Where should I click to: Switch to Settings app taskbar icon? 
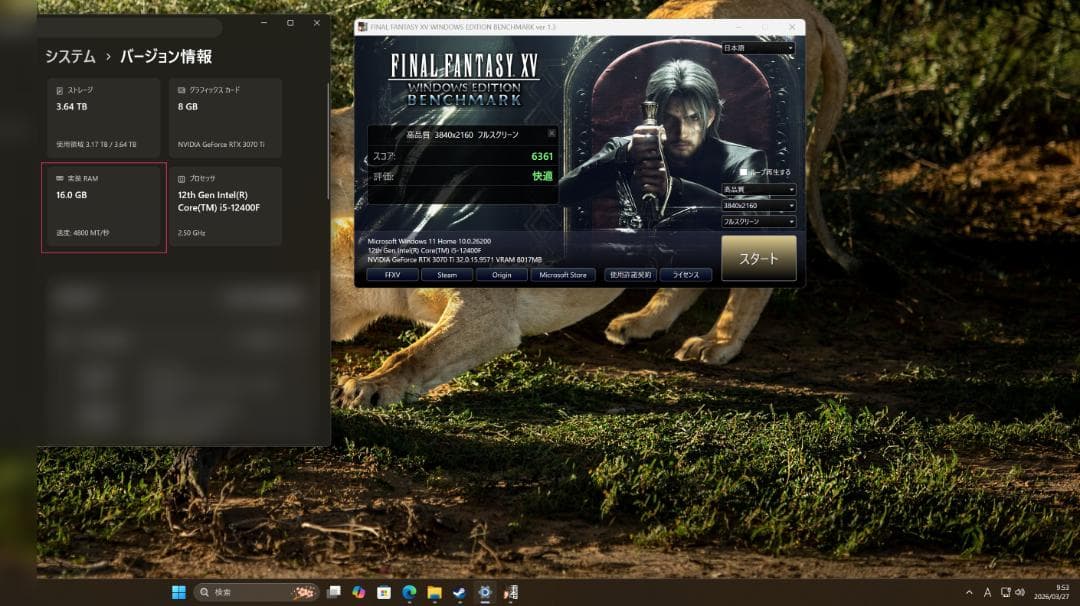485,592
